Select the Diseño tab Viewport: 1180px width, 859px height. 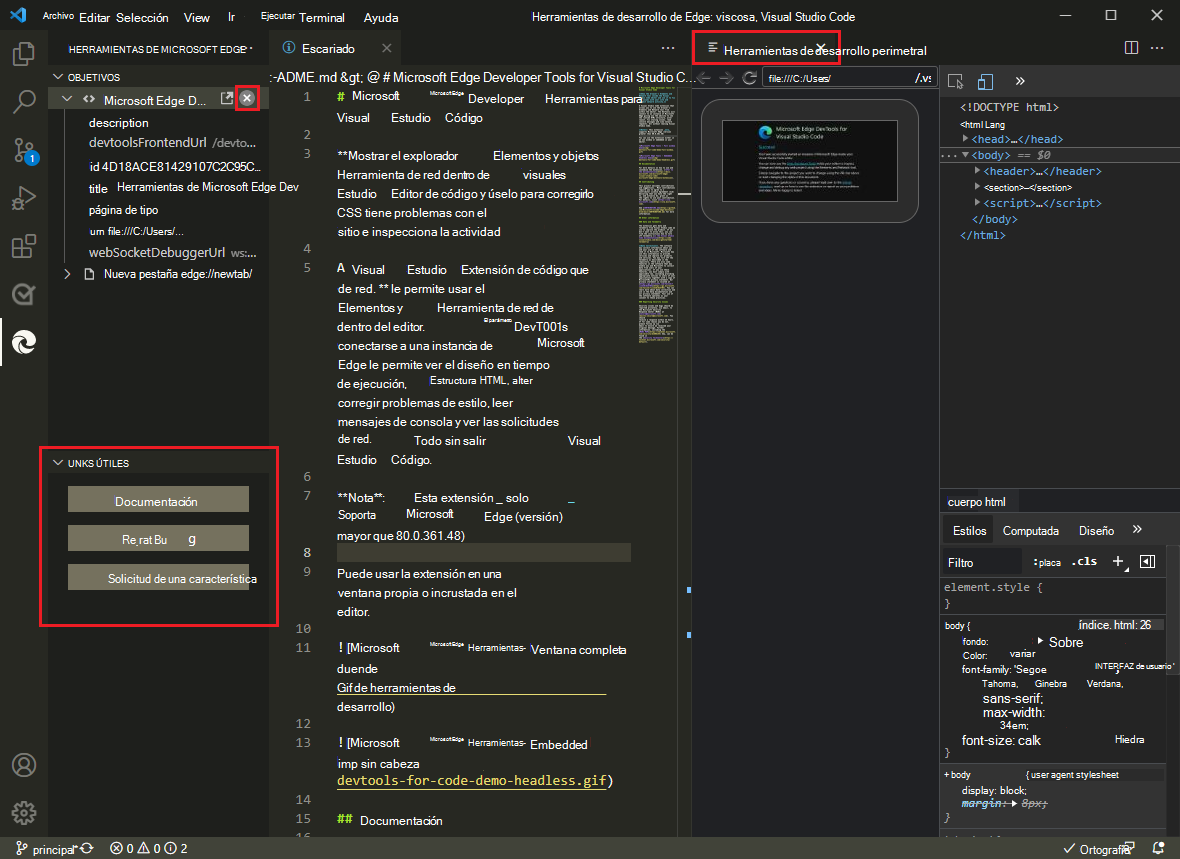pos(1096,531)
